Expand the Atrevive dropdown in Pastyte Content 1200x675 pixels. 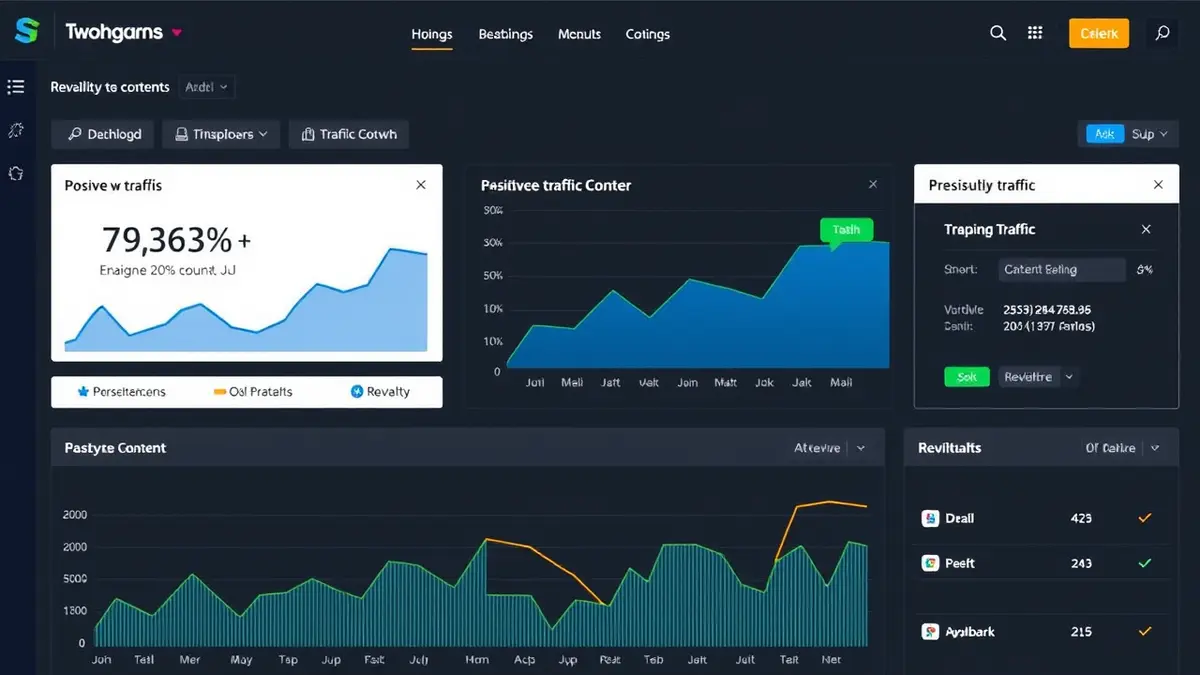pyautogui.click(x=830, y=448)
